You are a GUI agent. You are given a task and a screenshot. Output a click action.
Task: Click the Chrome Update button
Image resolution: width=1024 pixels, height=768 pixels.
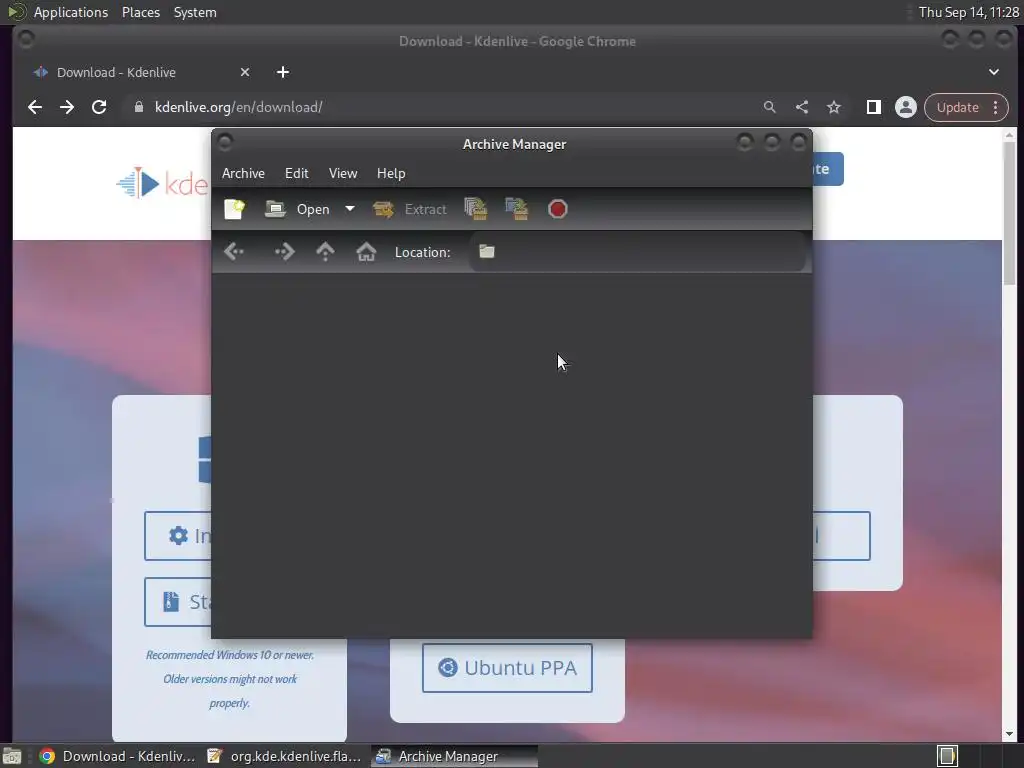[957, 107]
